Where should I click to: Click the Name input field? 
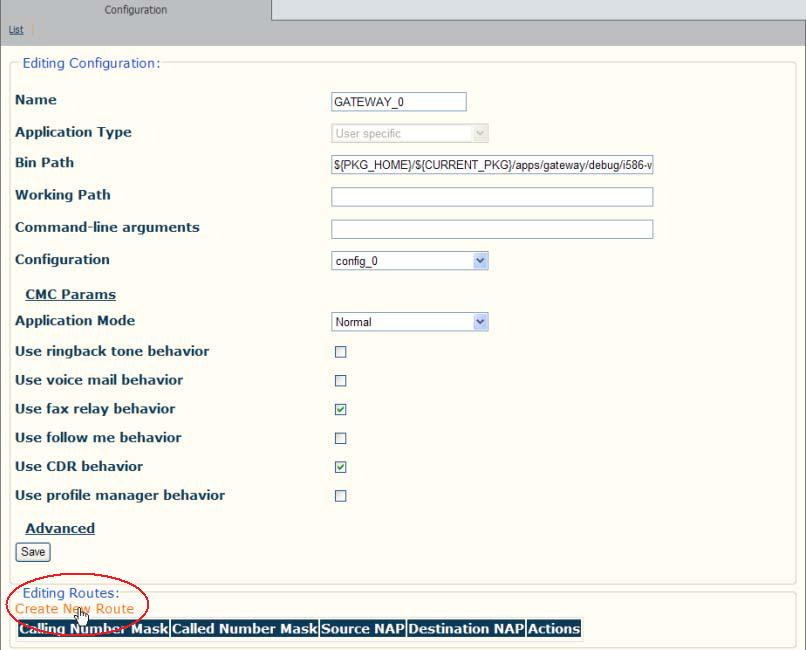coord(398,102)
